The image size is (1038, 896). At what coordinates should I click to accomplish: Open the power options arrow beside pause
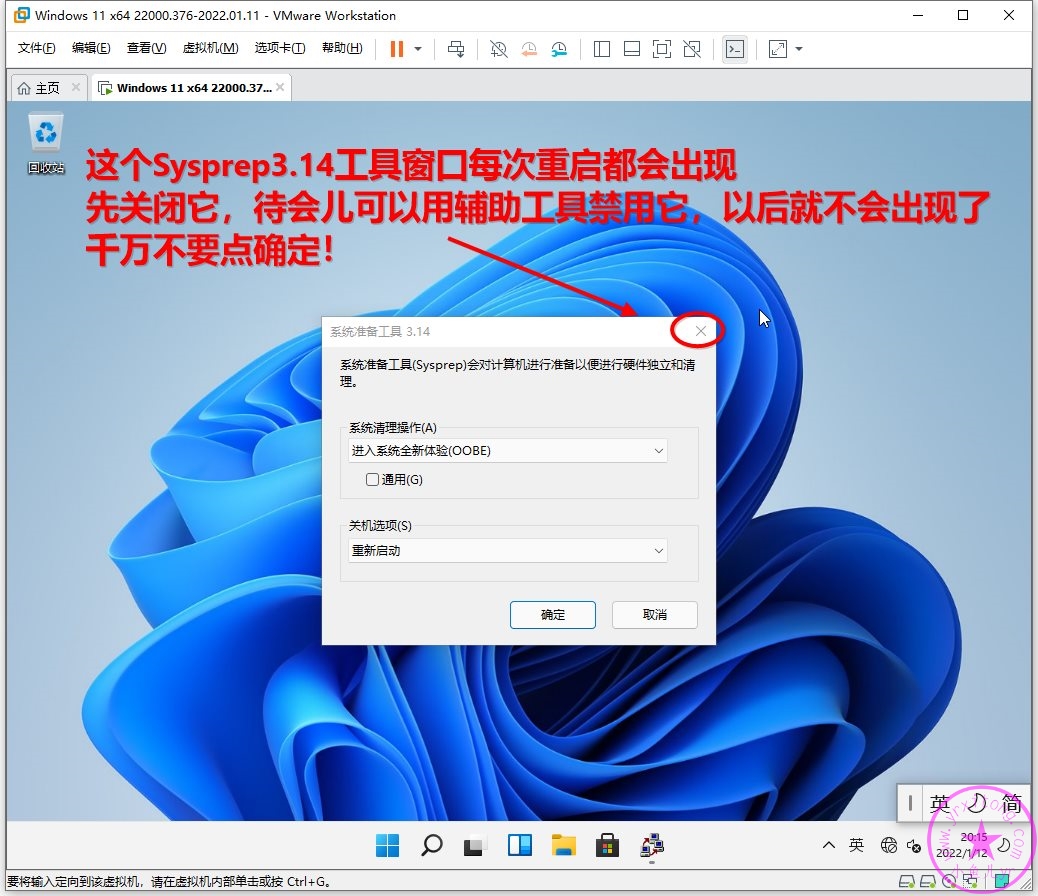coord(418,49)
